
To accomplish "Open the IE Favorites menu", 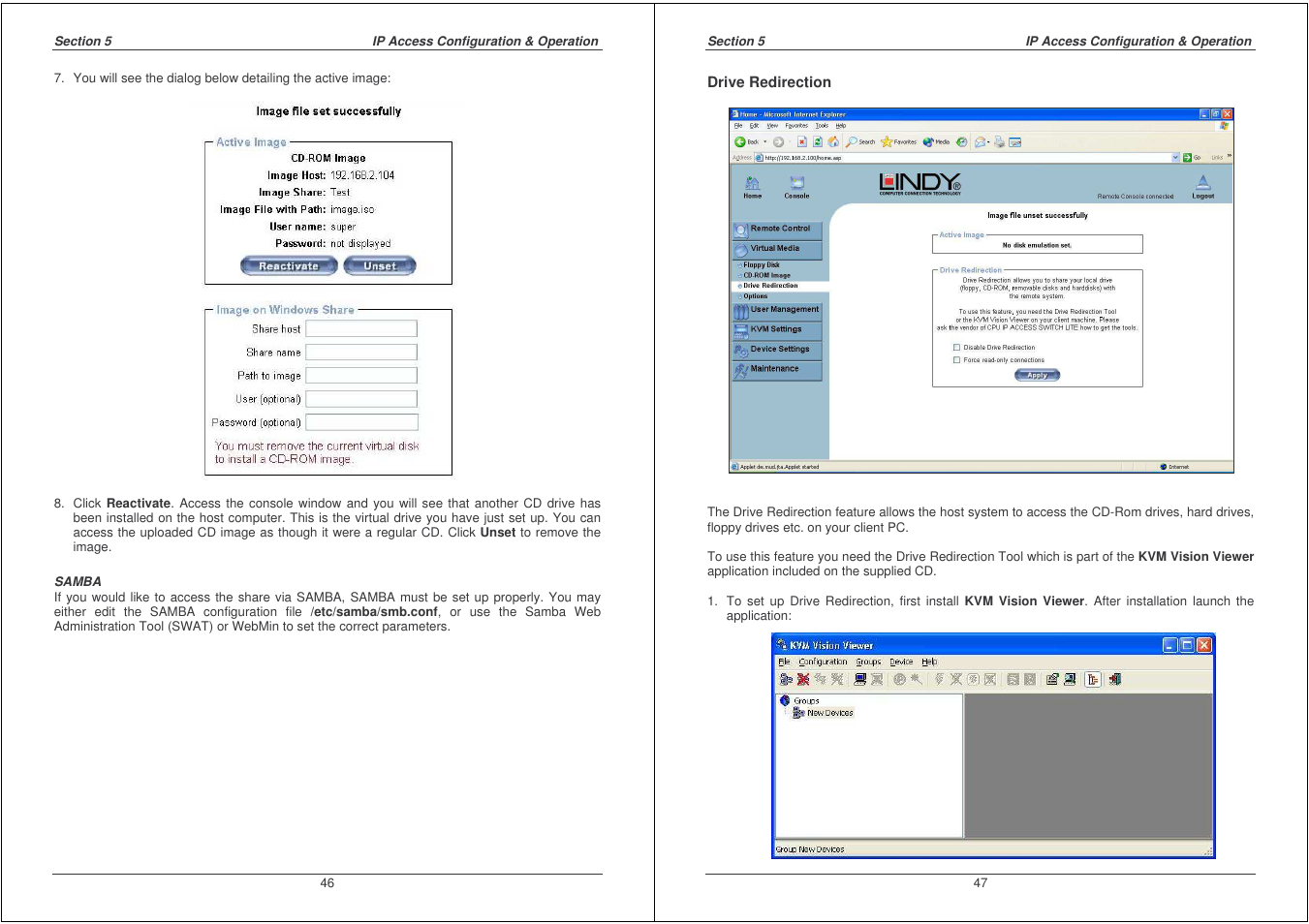I will tap(796, 125).
